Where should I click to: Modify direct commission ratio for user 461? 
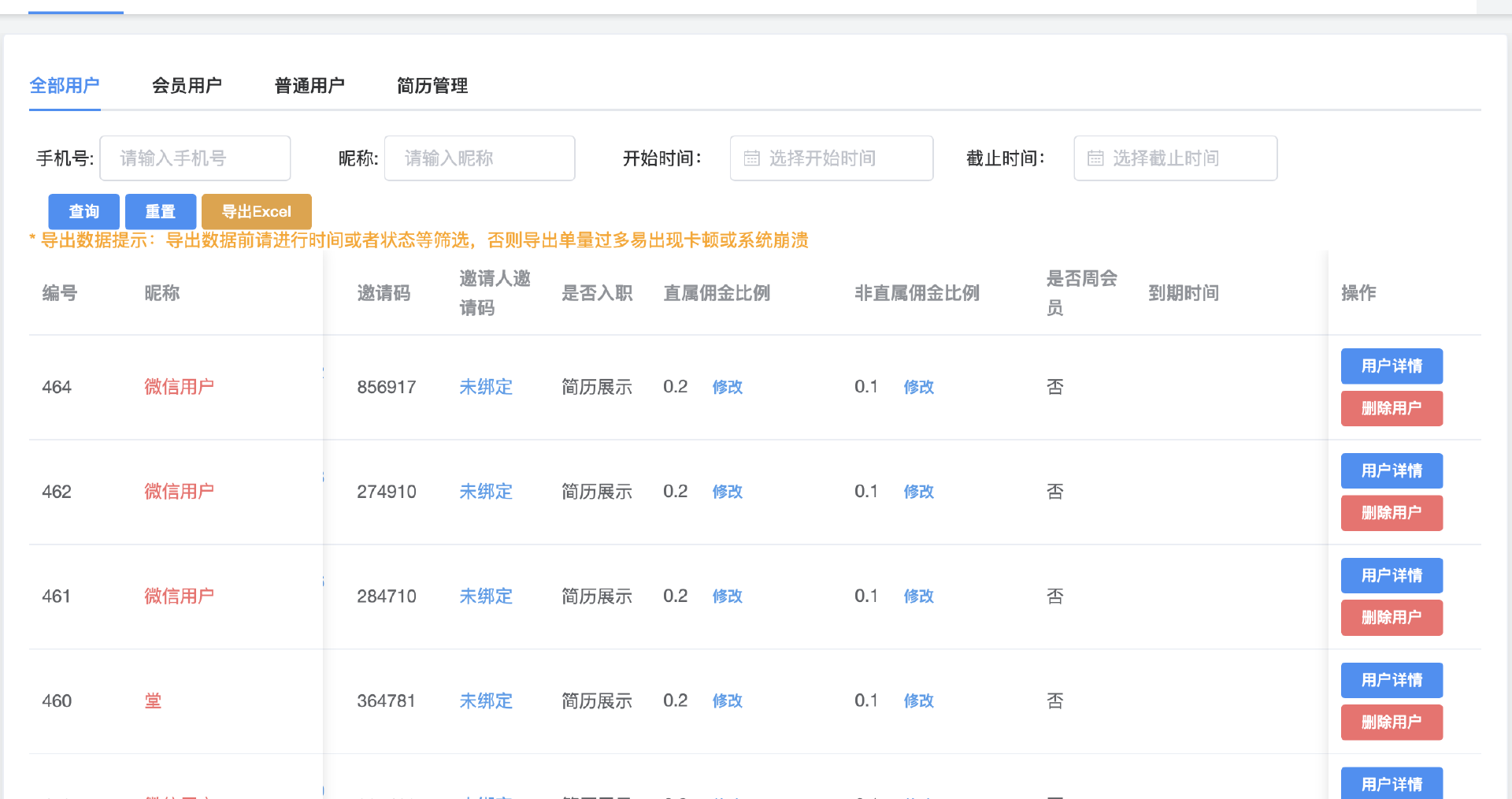727,596
